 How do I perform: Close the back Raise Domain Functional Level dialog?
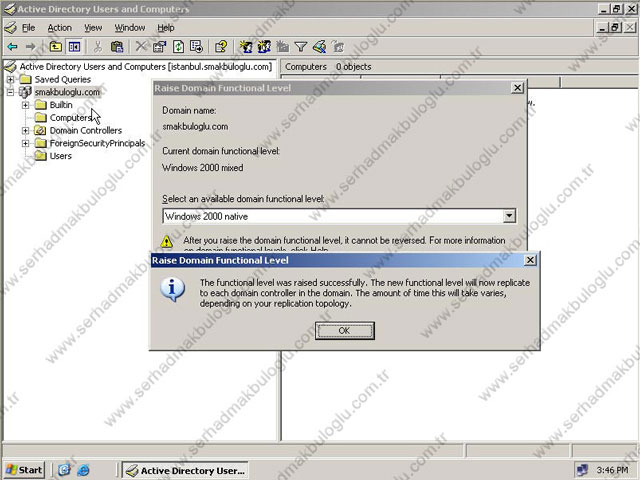(x=517, y=88)
